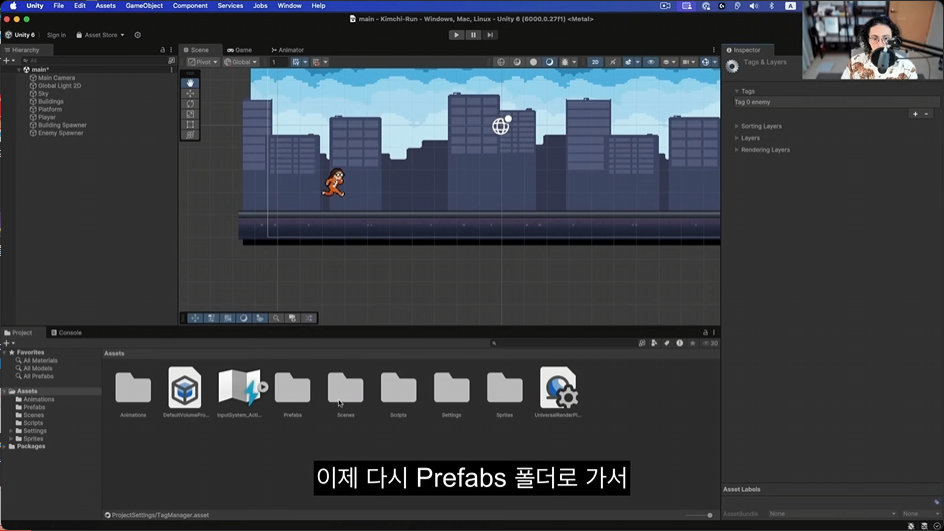This screenshot has width=944, height=531.
Task: Collapse main scene in Hierarchy
Action: click(19, 70)
